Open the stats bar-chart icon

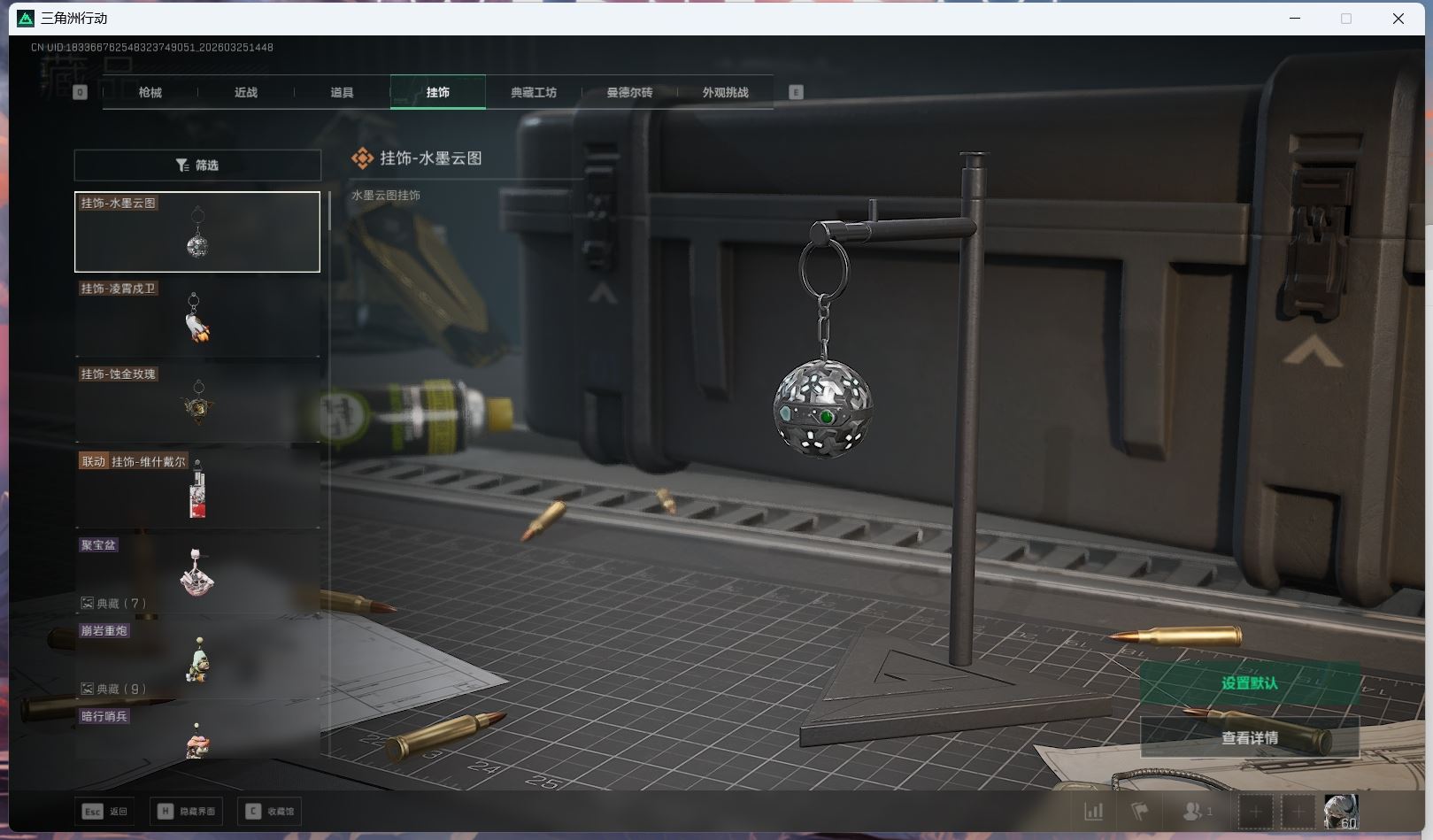coord(1094,811)
